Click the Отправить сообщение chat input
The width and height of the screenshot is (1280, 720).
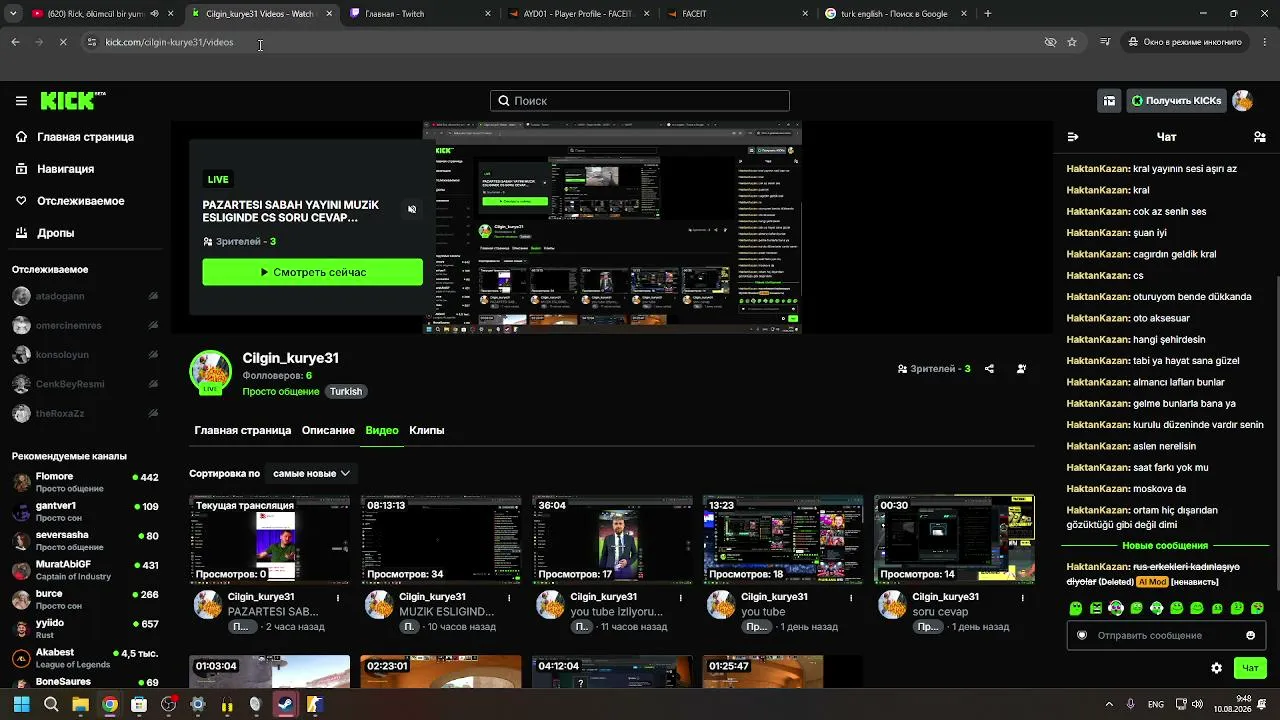tap(1167, 635)
